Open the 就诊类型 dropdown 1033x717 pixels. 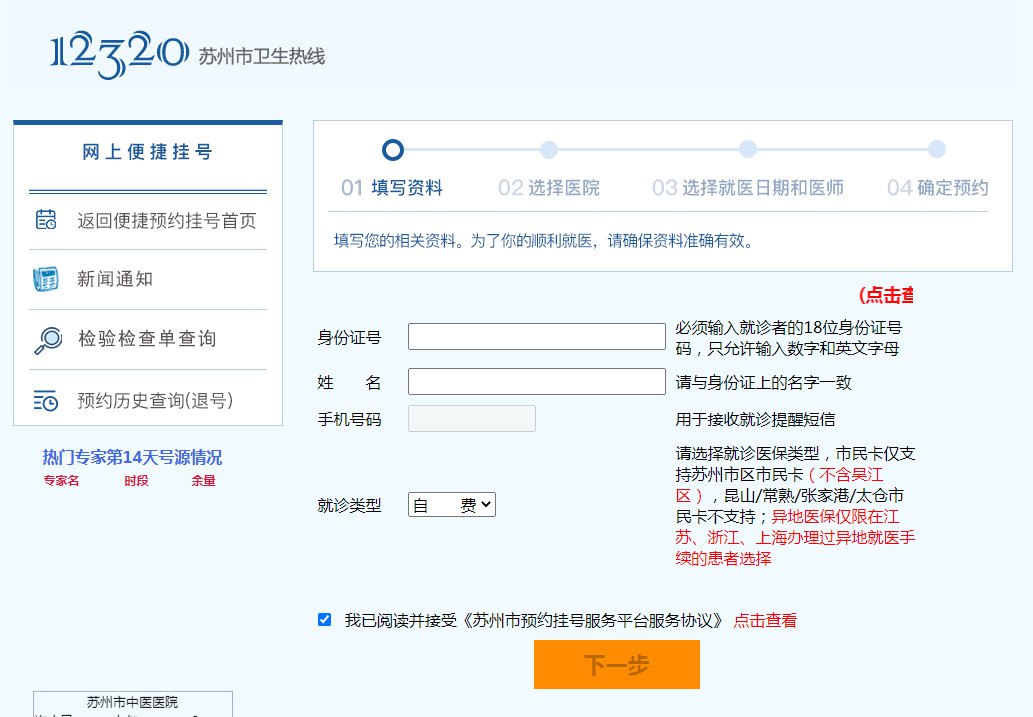452,505
